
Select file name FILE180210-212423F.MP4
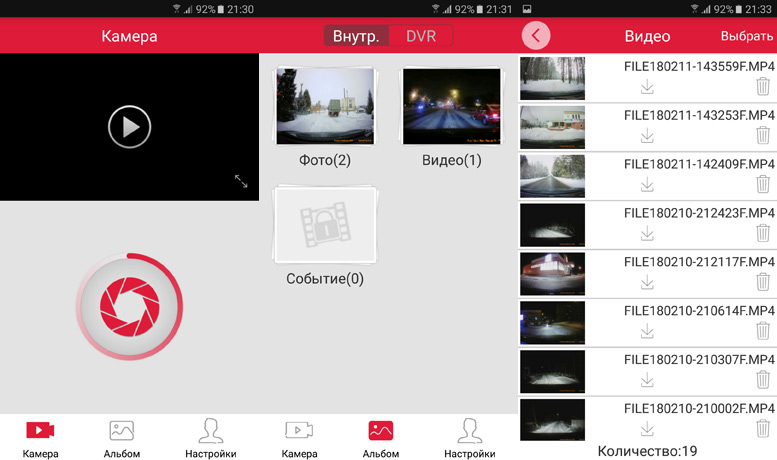pos(699,213)
